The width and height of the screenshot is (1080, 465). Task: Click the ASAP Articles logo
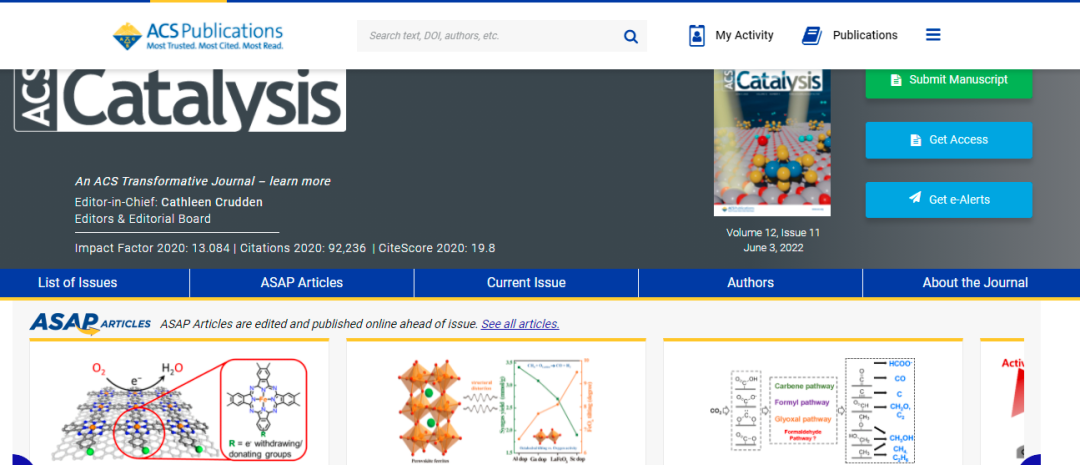(90, 323)
